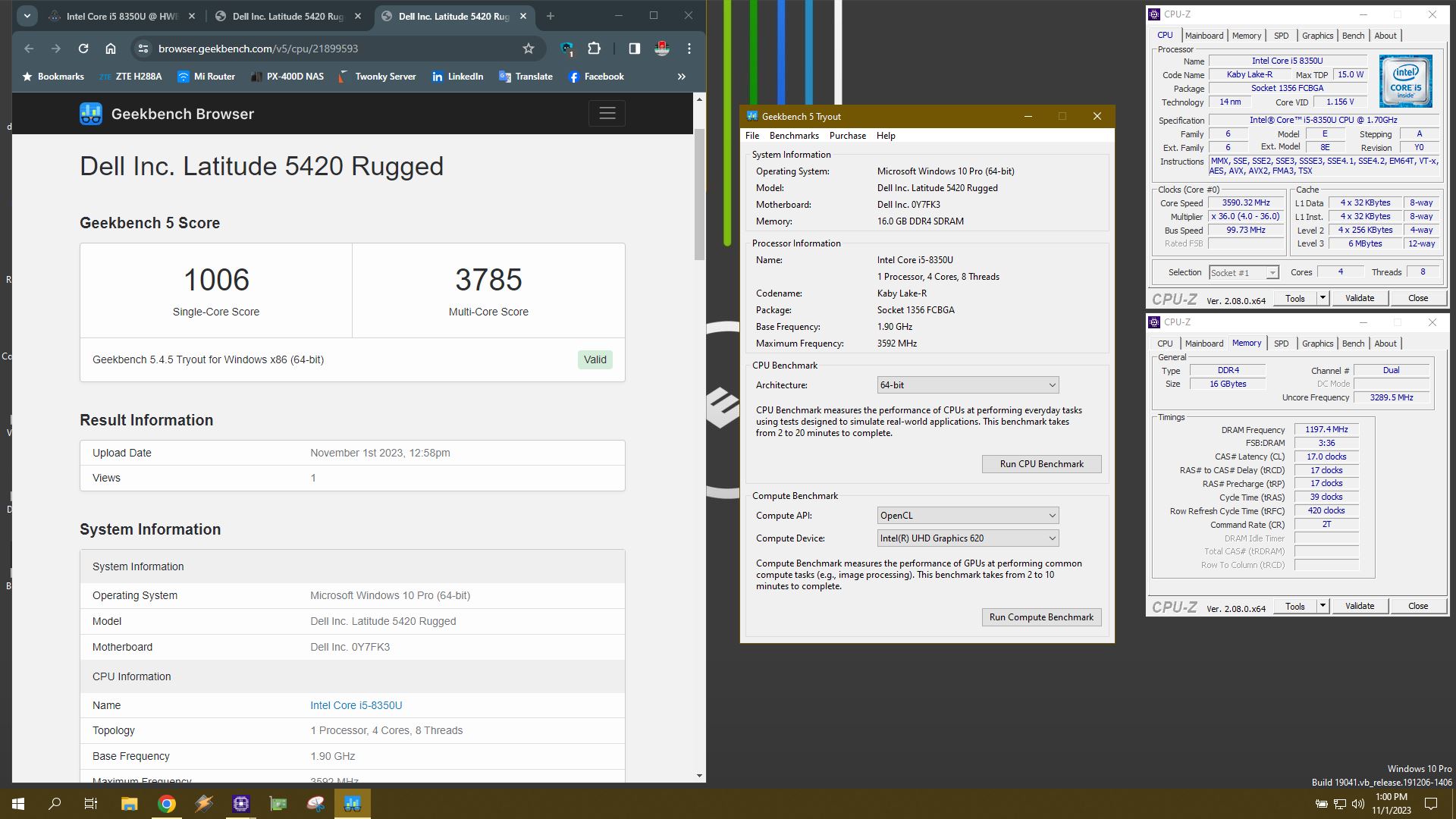Open About tab in bottom CPU-Z

coord(1385,344)
